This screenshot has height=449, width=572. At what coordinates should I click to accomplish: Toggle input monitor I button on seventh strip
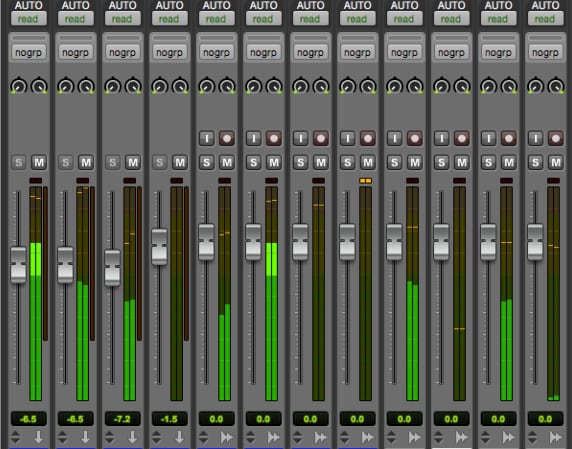click(x=301, y=139)
